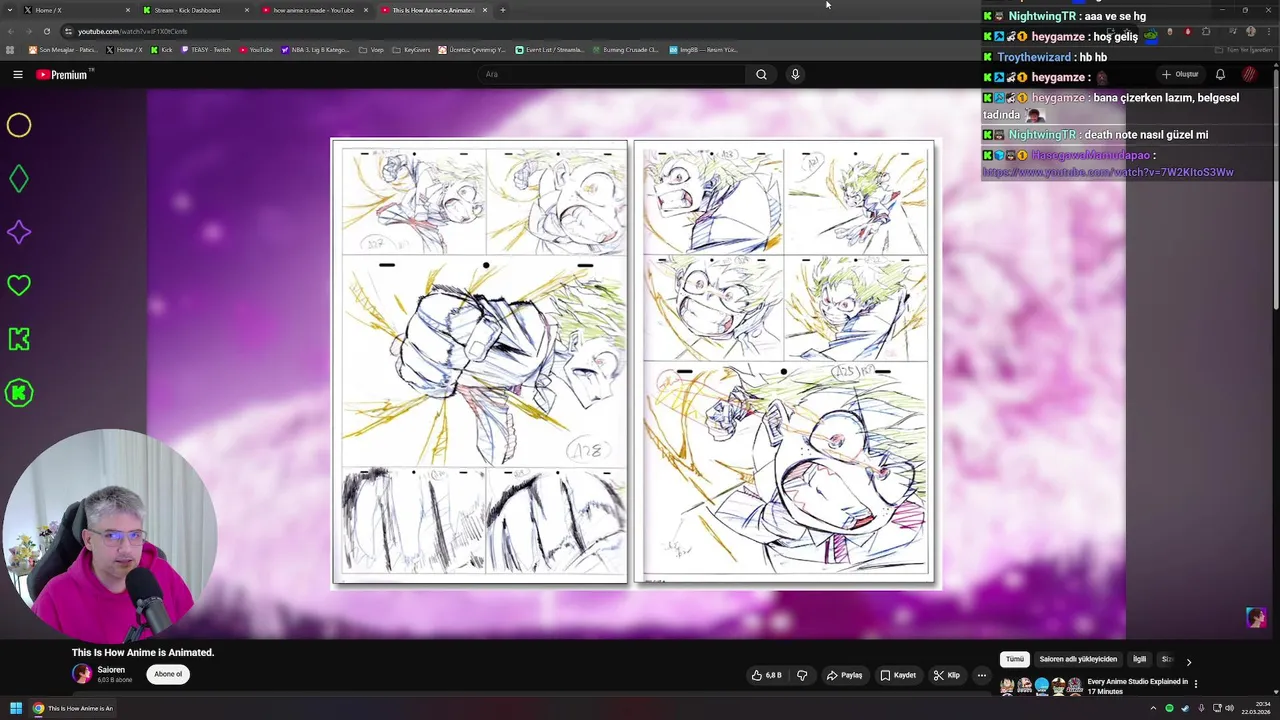
Task: Dislike the video with thumbs down
Action: (802, 675)
